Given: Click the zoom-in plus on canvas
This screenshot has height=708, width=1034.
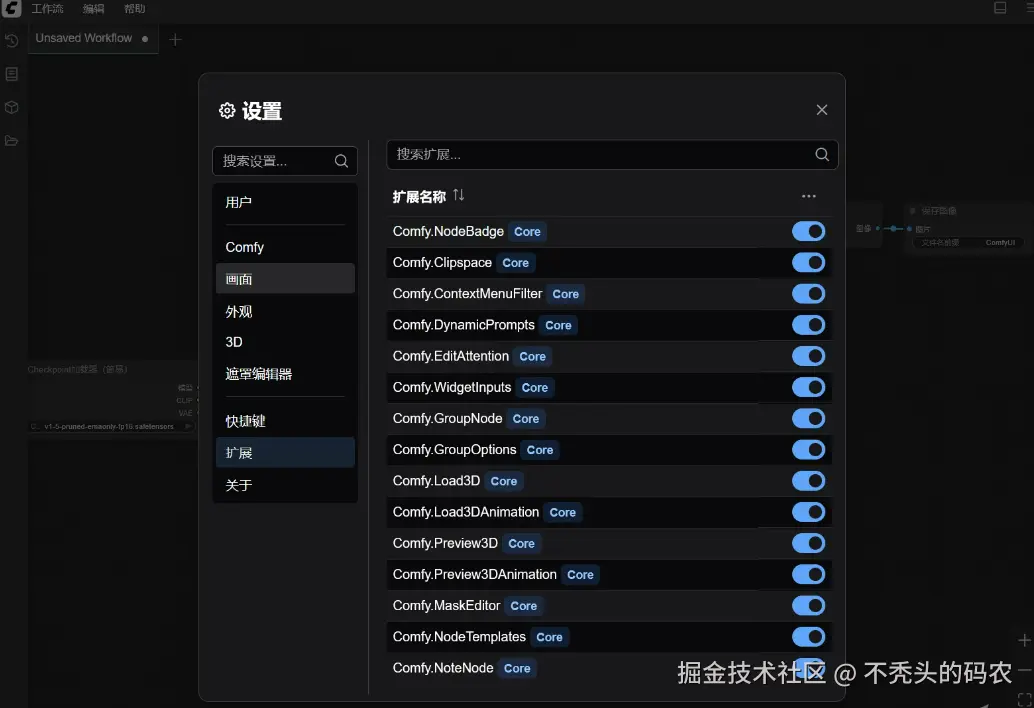Looking at the screenshot, I should [x=1024, y=640].
